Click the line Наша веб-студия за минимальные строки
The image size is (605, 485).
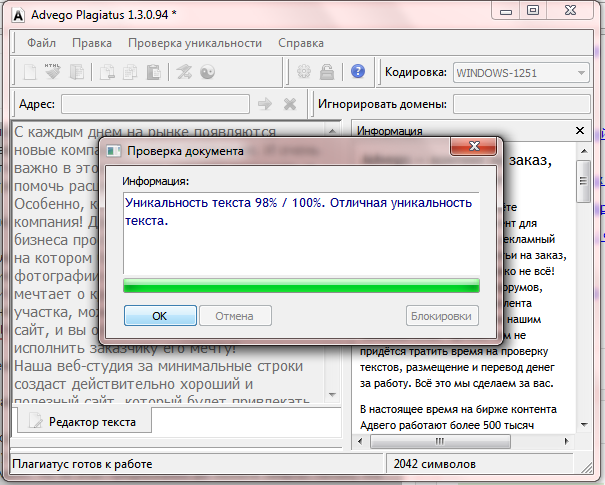click(159, 366)
